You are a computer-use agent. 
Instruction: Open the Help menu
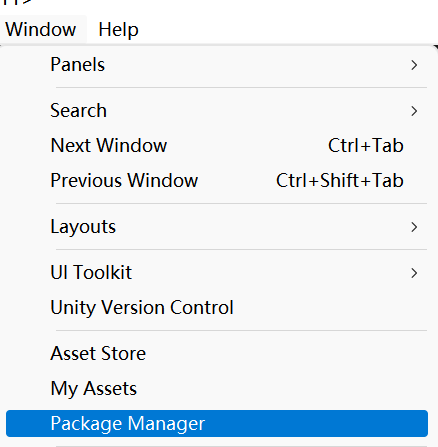click(118, 29)
